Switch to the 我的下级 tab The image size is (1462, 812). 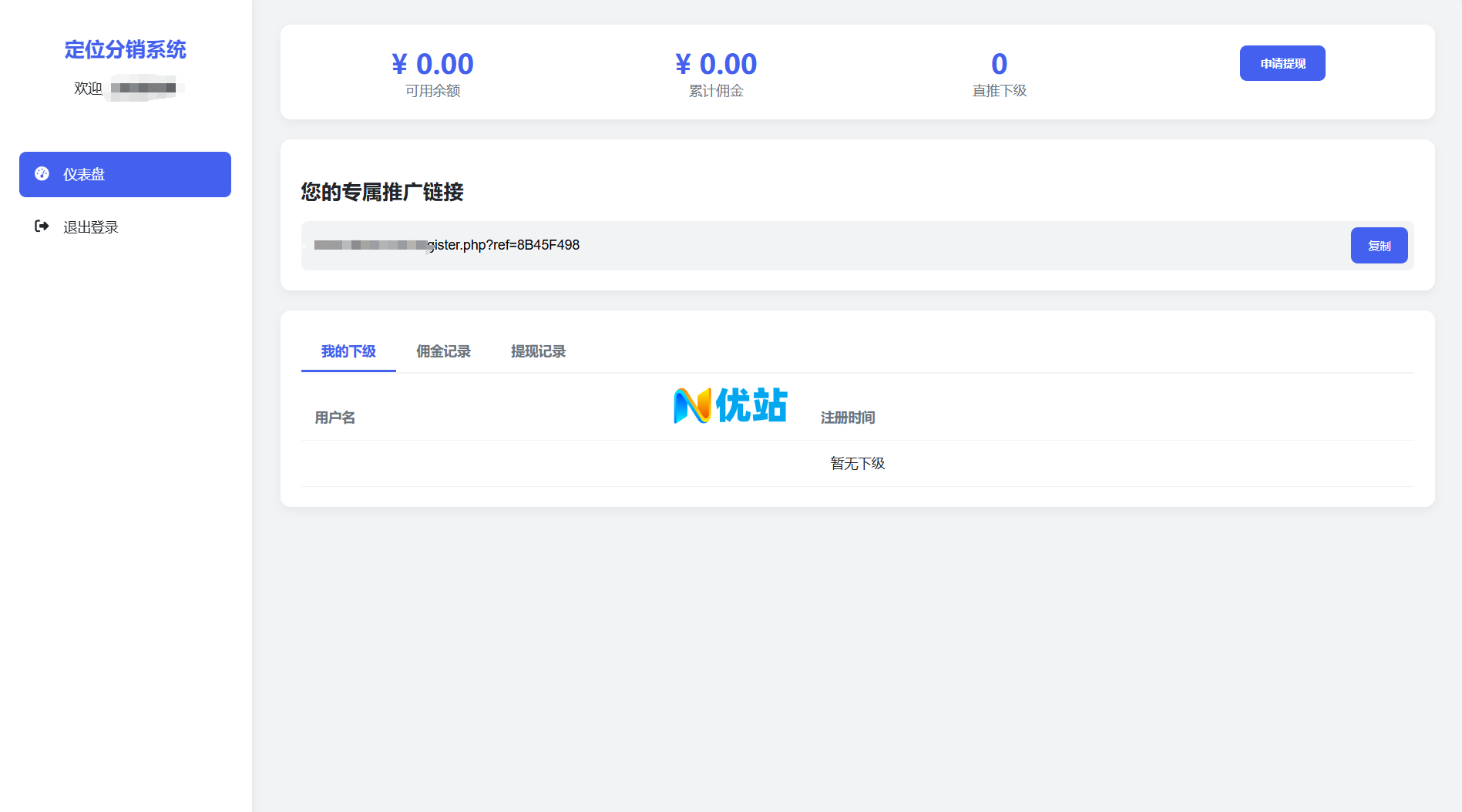pyautogui.click(x=348, y=351)
